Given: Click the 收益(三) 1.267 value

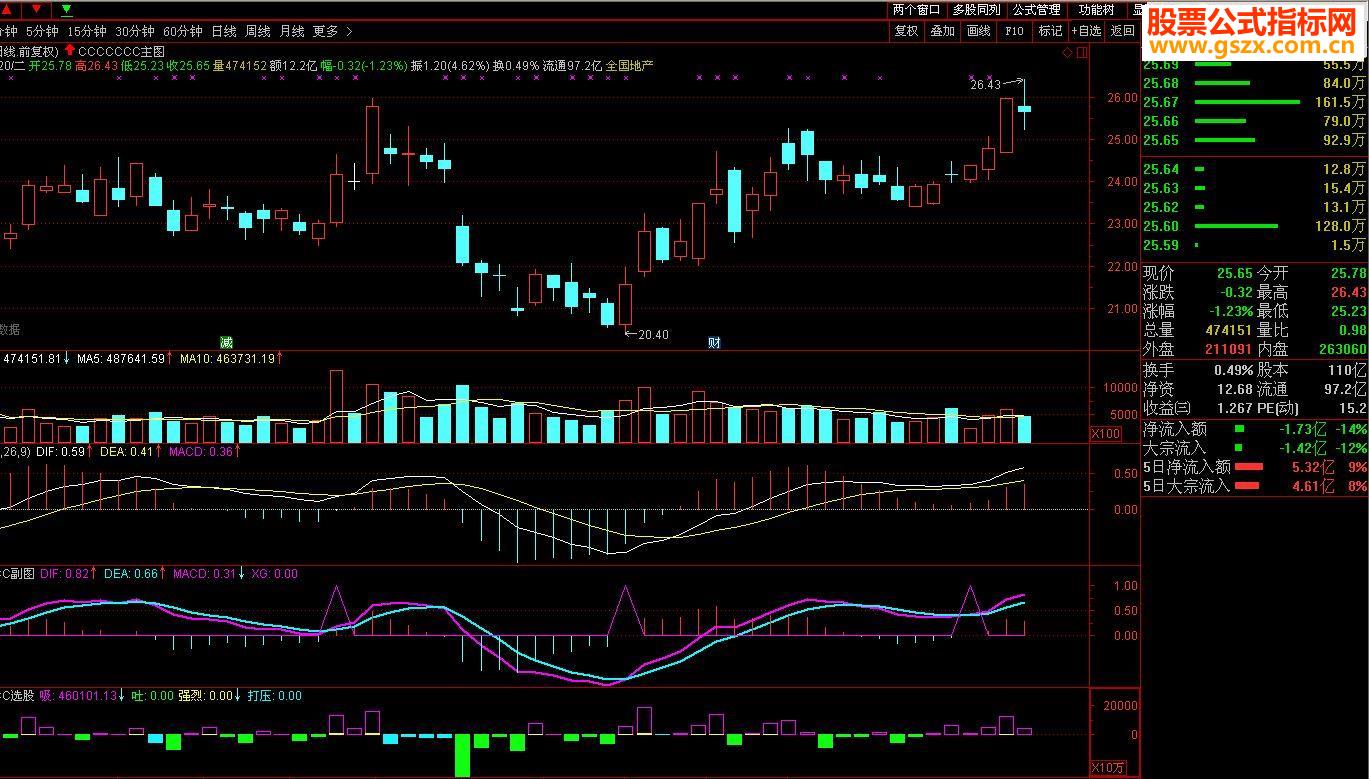Looking at the screenshot, I should click(x=1235, y=408).
